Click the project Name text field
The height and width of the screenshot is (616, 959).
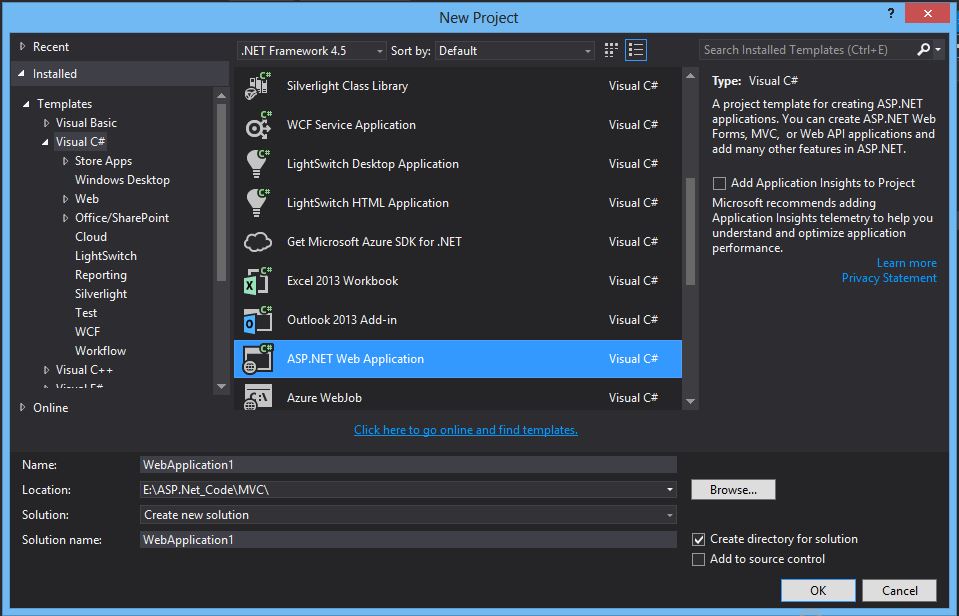(408, 465)
